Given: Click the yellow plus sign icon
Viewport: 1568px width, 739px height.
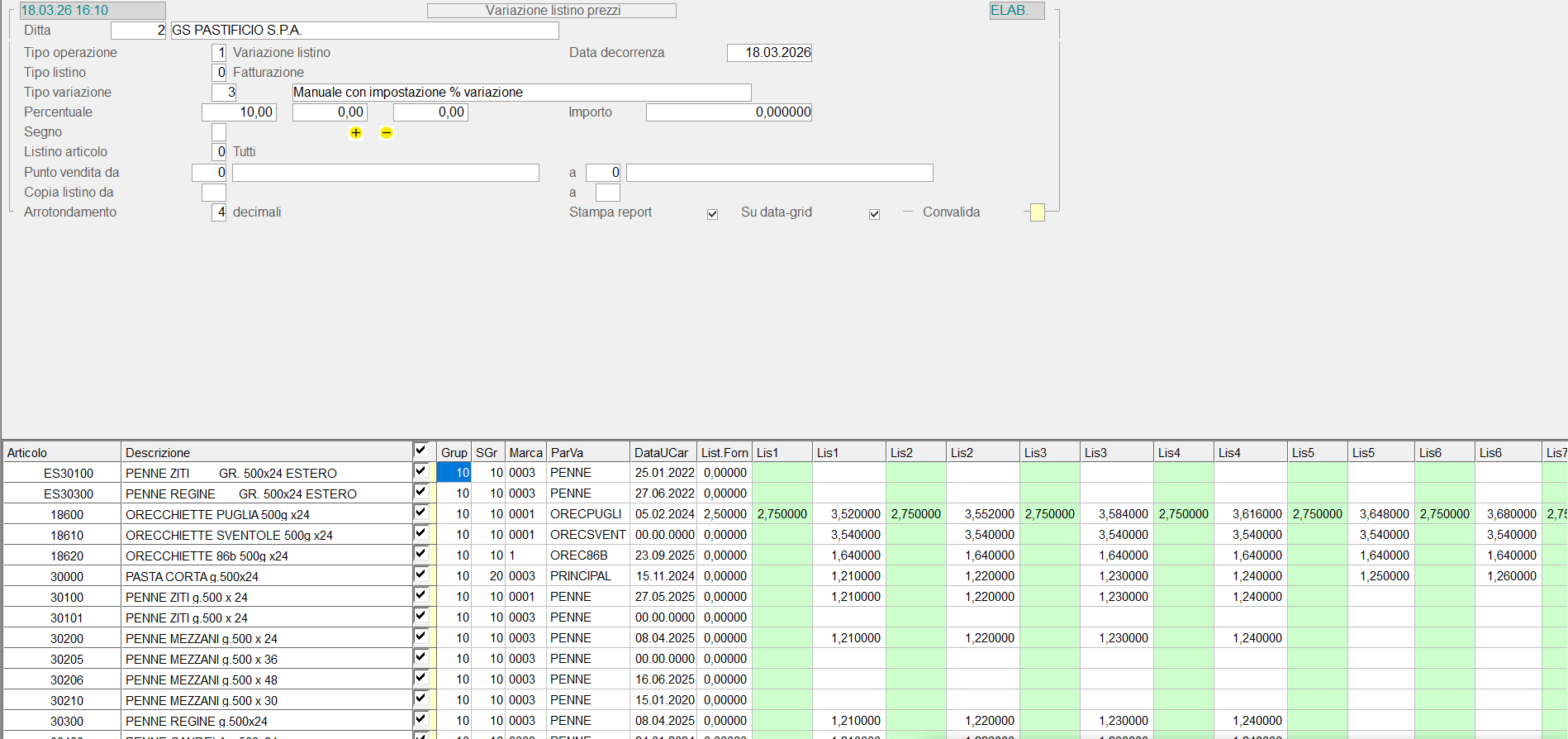Looking at the screenshot, I should click(x=356, y=133).
